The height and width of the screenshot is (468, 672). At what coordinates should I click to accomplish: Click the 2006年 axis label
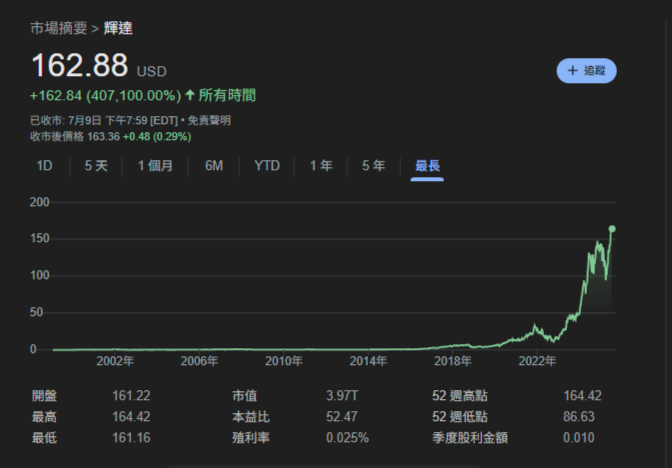pyautogui.click(x=199, y=361)
